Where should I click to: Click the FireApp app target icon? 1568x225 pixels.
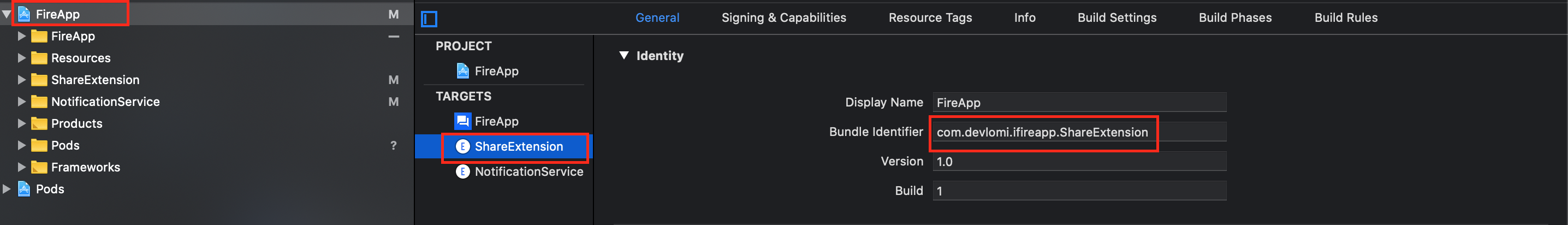(462, 122)
